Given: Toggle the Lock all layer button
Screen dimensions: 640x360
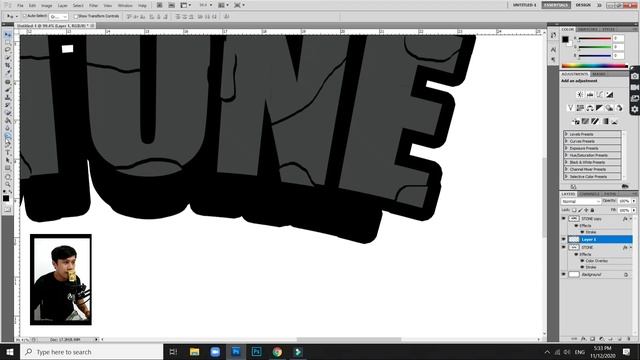Looking at the screenshot, I should 593,210.
